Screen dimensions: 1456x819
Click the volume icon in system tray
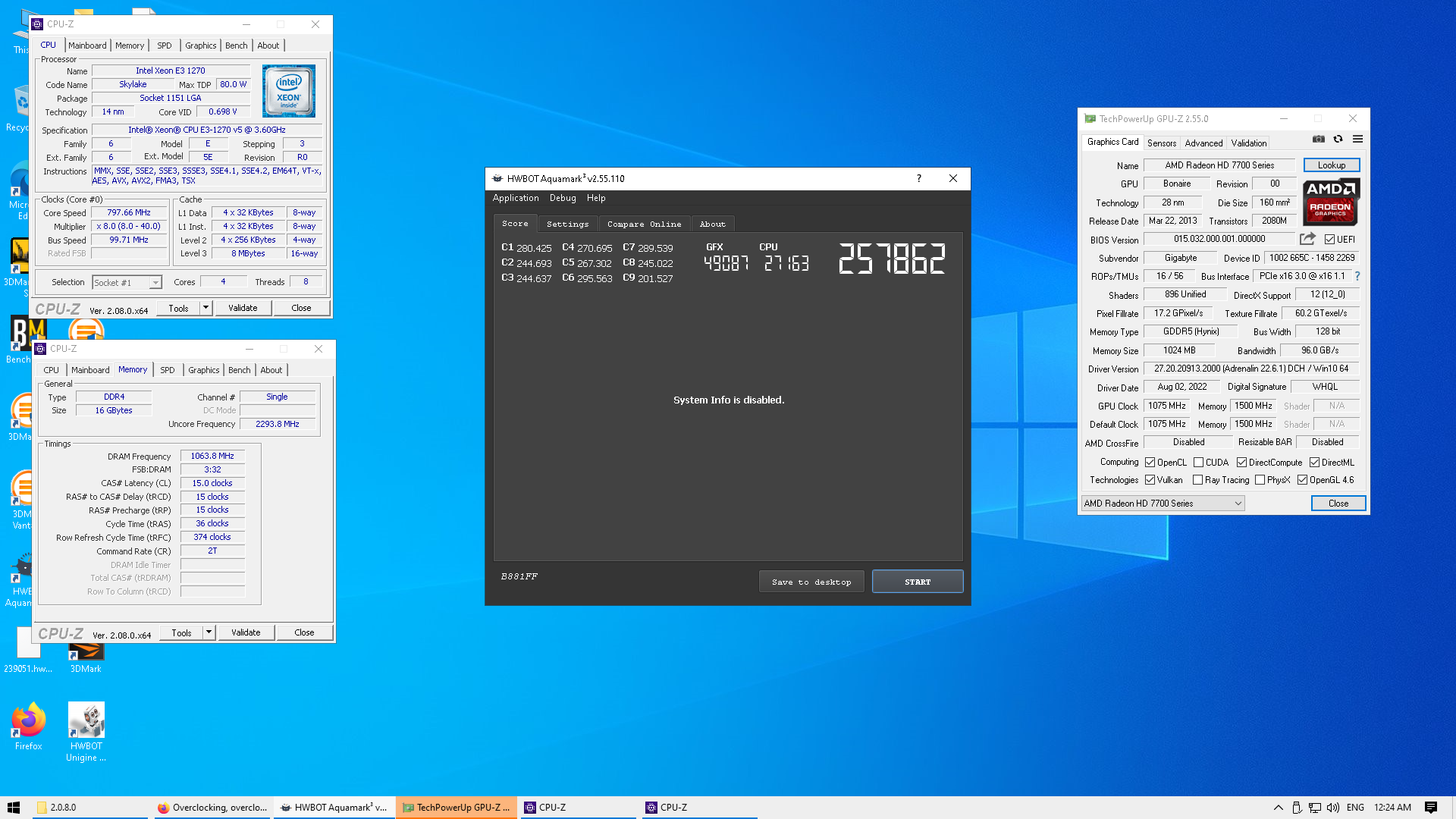1333,808
